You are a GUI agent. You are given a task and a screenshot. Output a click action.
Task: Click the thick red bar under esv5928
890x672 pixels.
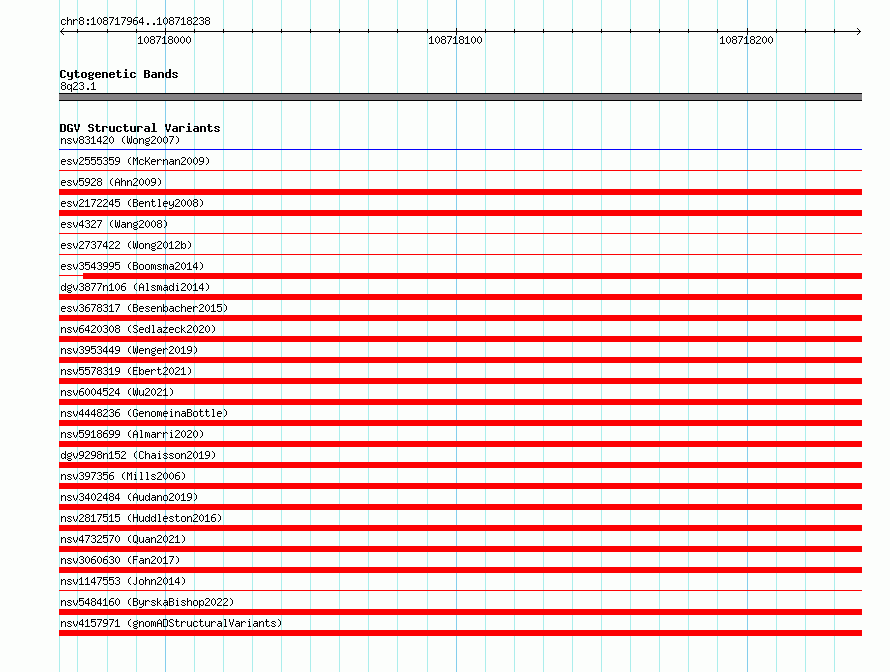(460, 192)
